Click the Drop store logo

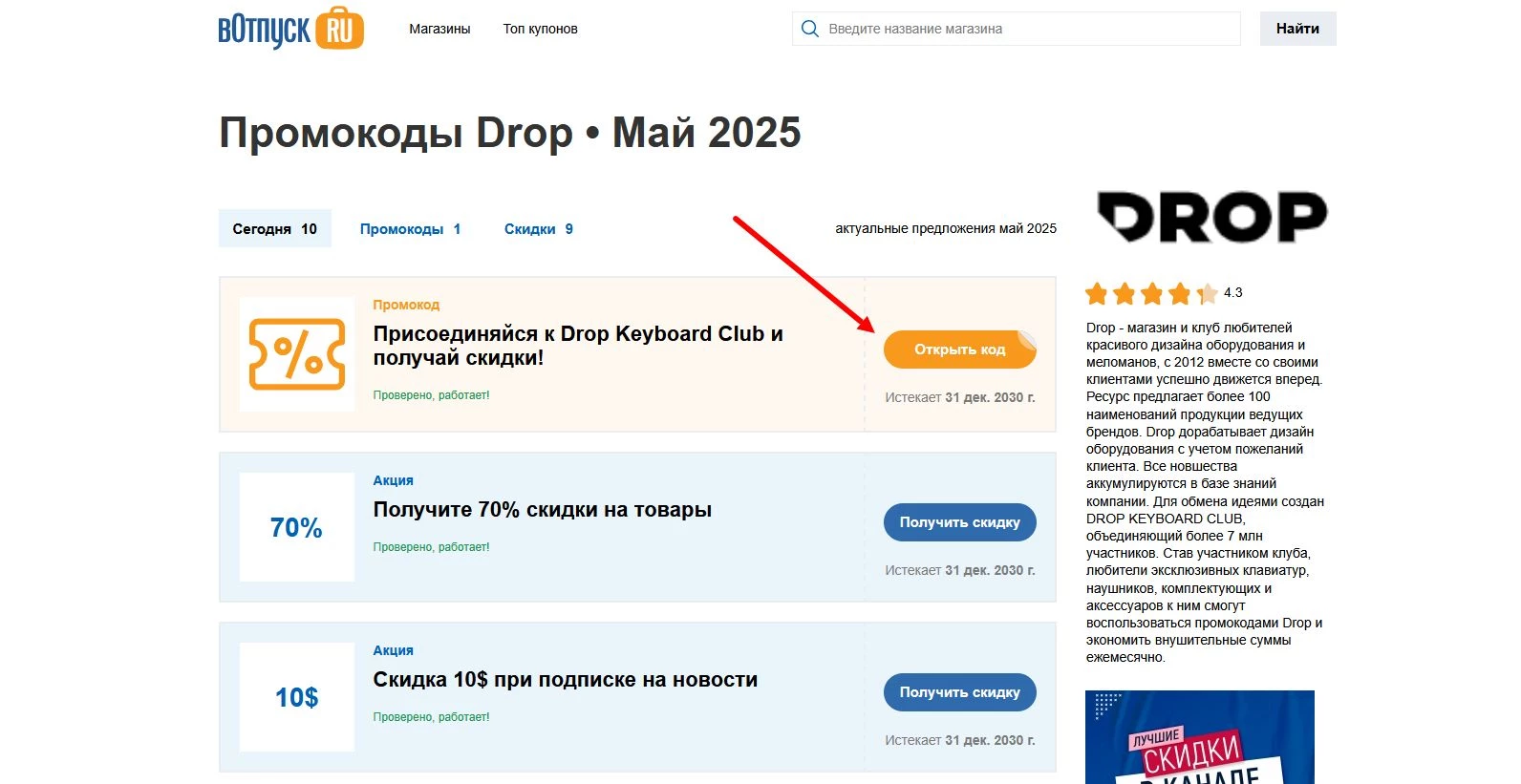1211,217
